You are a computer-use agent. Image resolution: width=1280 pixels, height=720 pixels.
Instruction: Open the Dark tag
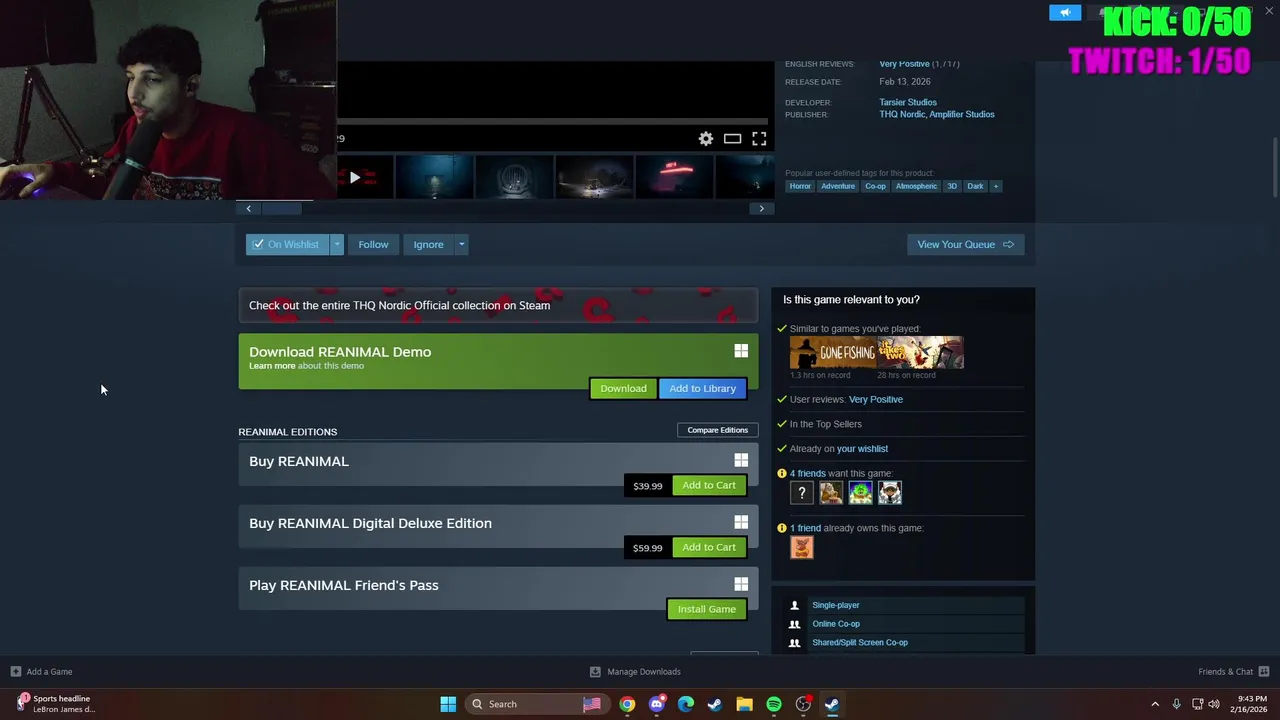[x=975, y=186]
